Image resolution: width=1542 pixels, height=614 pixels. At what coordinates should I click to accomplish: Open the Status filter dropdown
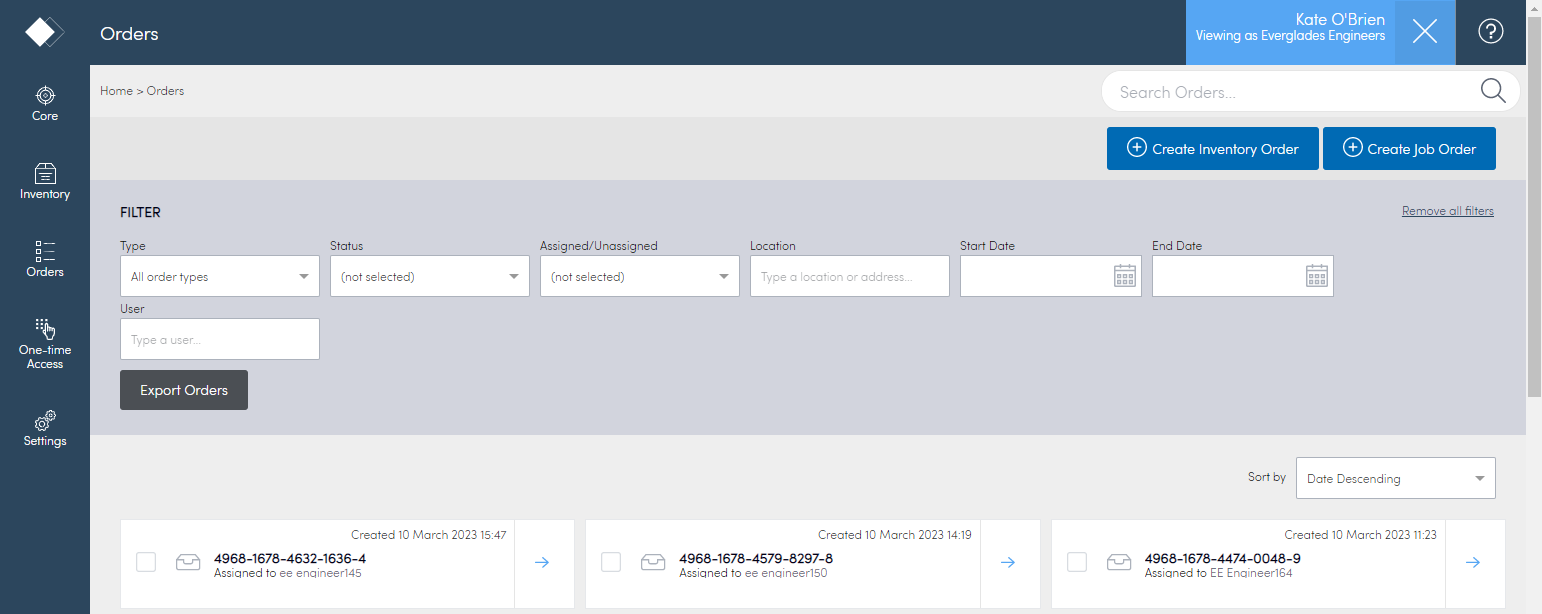(x=430, y=277)
